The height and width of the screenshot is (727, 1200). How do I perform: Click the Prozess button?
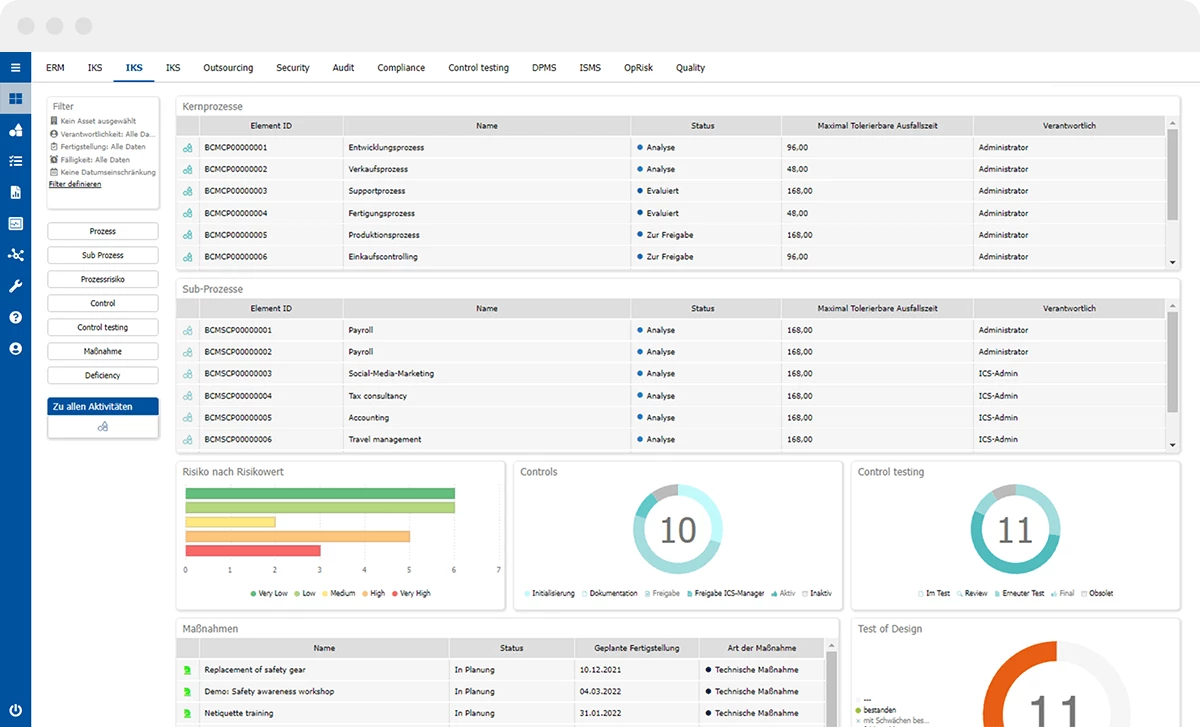pyautogui.click(x=103, y=231)
